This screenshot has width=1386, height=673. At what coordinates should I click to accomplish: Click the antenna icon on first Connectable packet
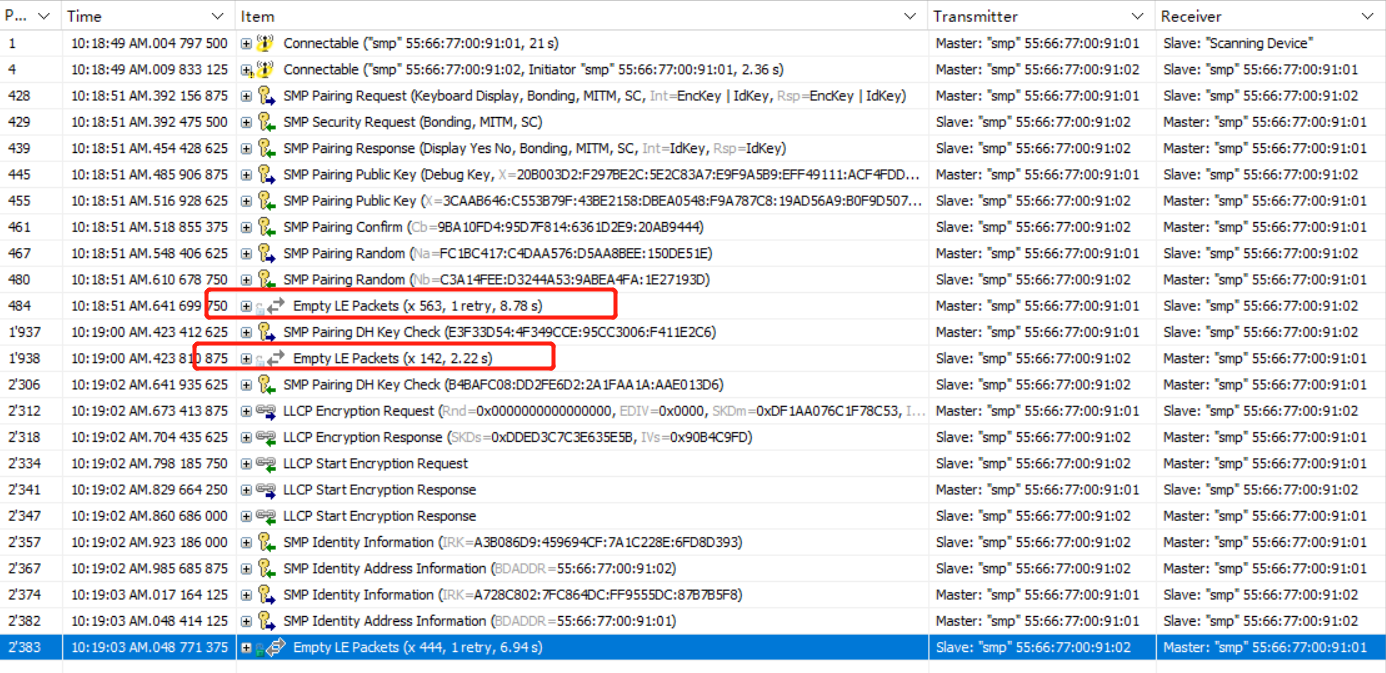coord(265,43)
